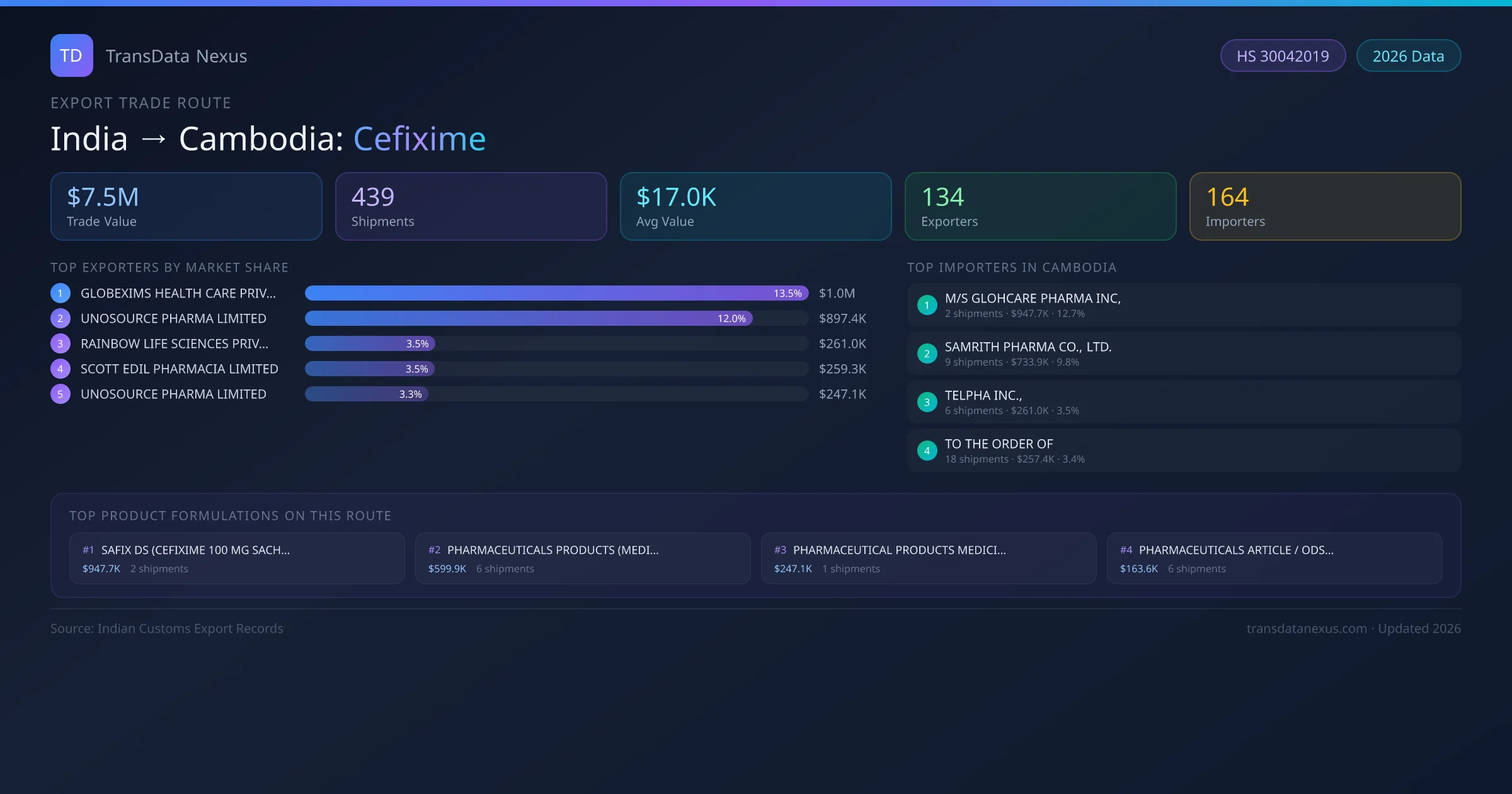Viewport: 1512px width, 794px height.
Task: Select the 134 Exporters card
Action: coord(1040,206)
